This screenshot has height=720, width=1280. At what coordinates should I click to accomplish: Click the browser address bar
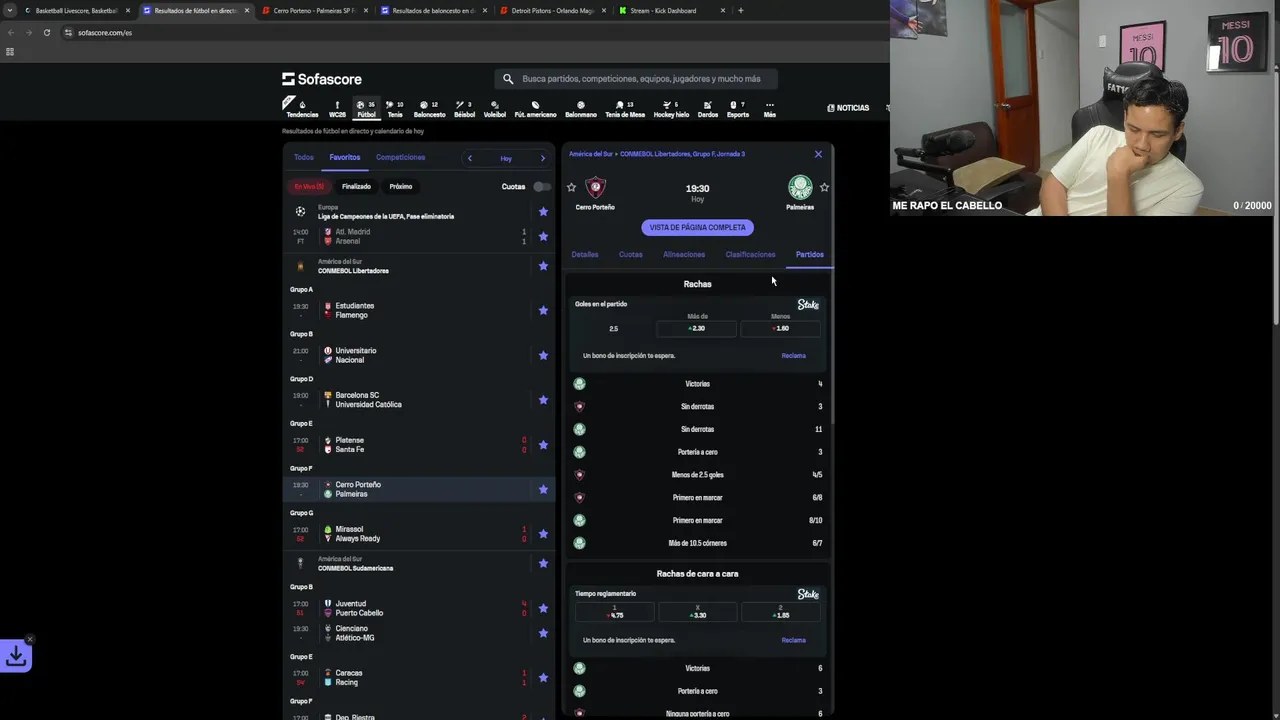coord(470,32)
